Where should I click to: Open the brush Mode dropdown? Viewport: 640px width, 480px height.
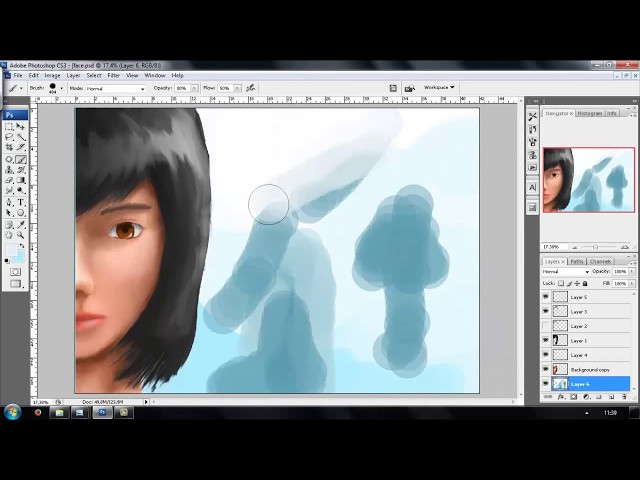pos(116,89)
